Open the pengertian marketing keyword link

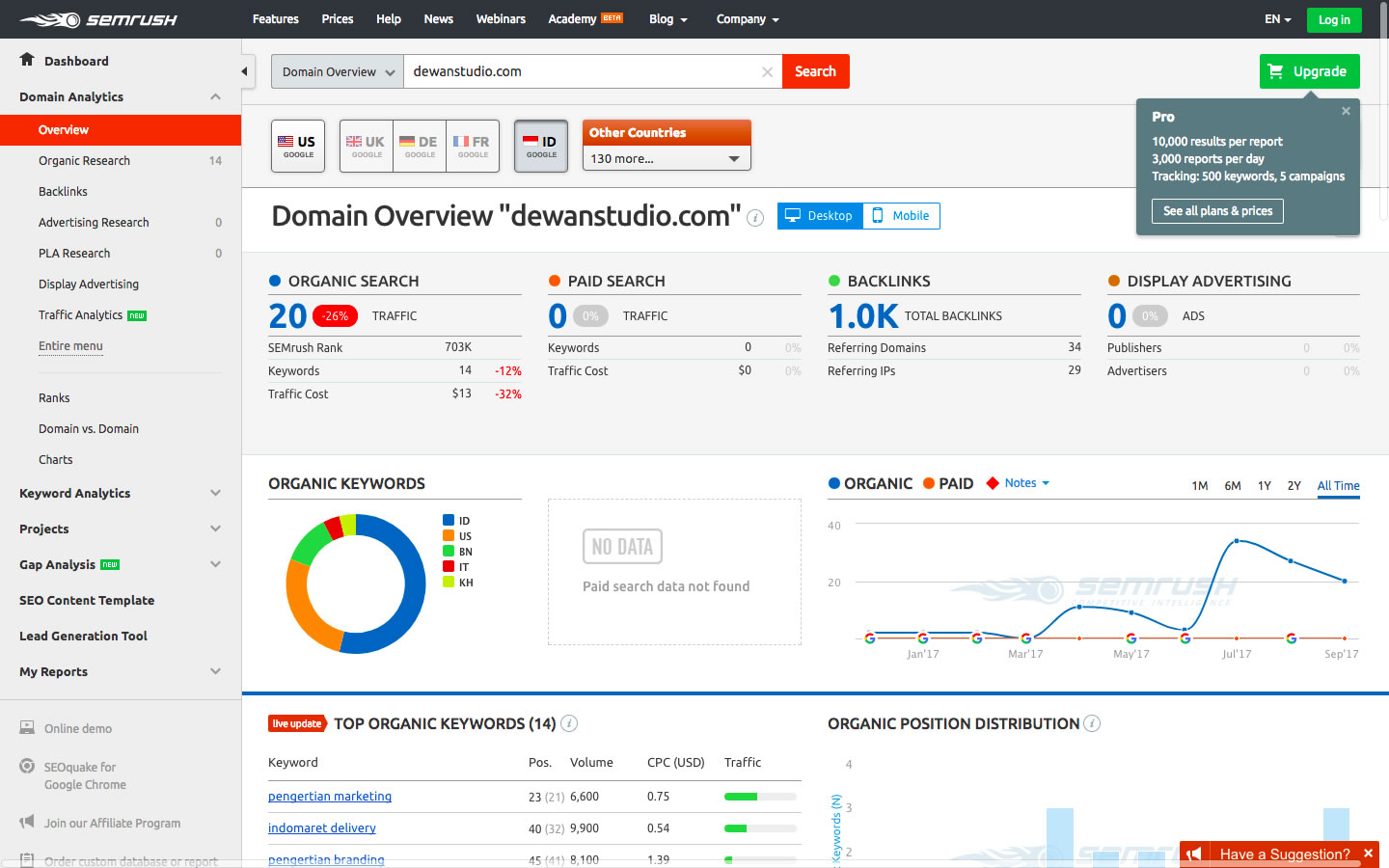click(330, 797)
